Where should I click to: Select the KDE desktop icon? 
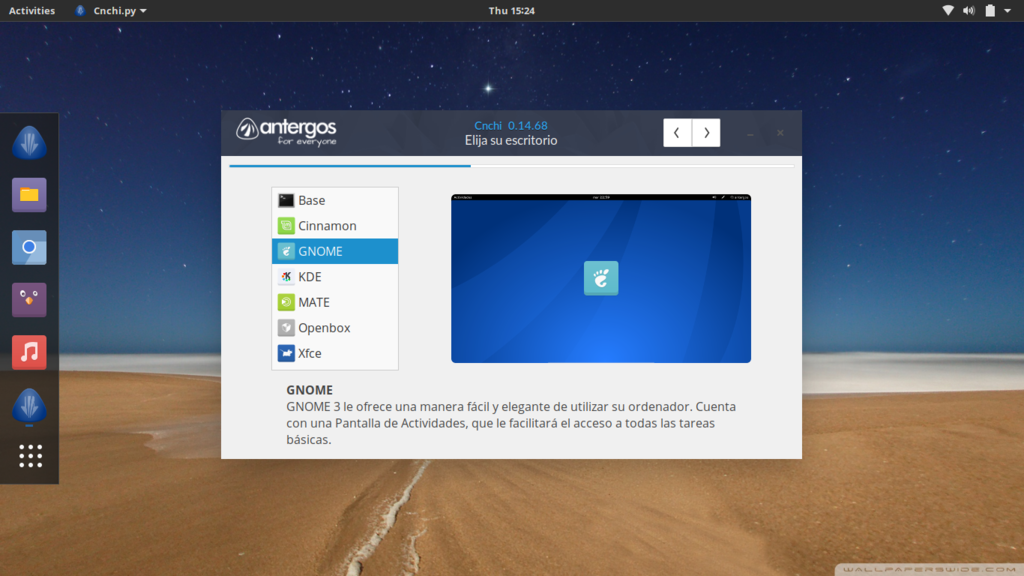pos(286,277)
